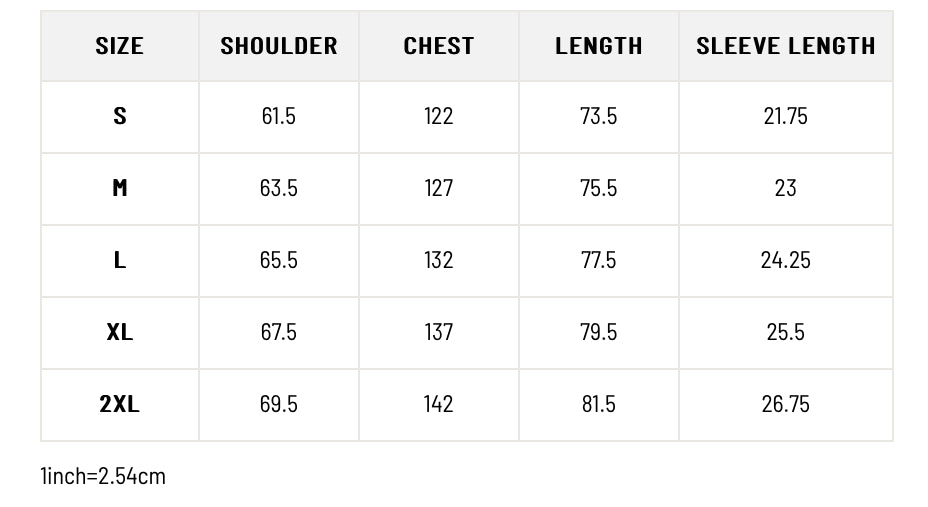The image size is (928, 507).
Task: Click the 1inch=2.54cm note text
Action: coord(103,476)
